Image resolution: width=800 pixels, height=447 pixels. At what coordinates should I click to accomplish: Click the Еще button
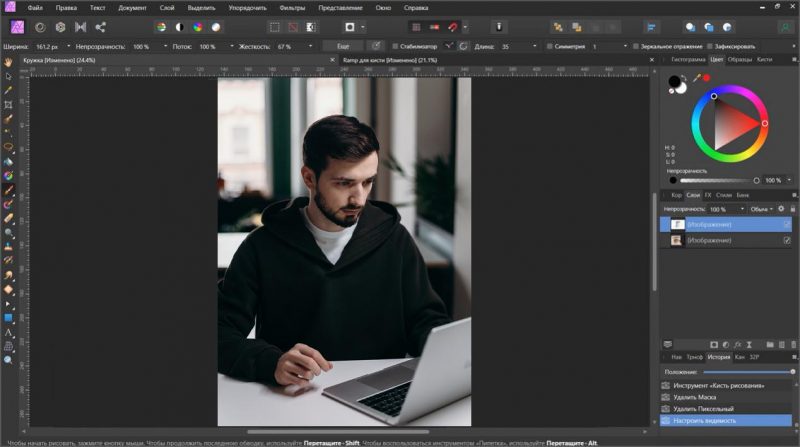click(x=343, y=46)
